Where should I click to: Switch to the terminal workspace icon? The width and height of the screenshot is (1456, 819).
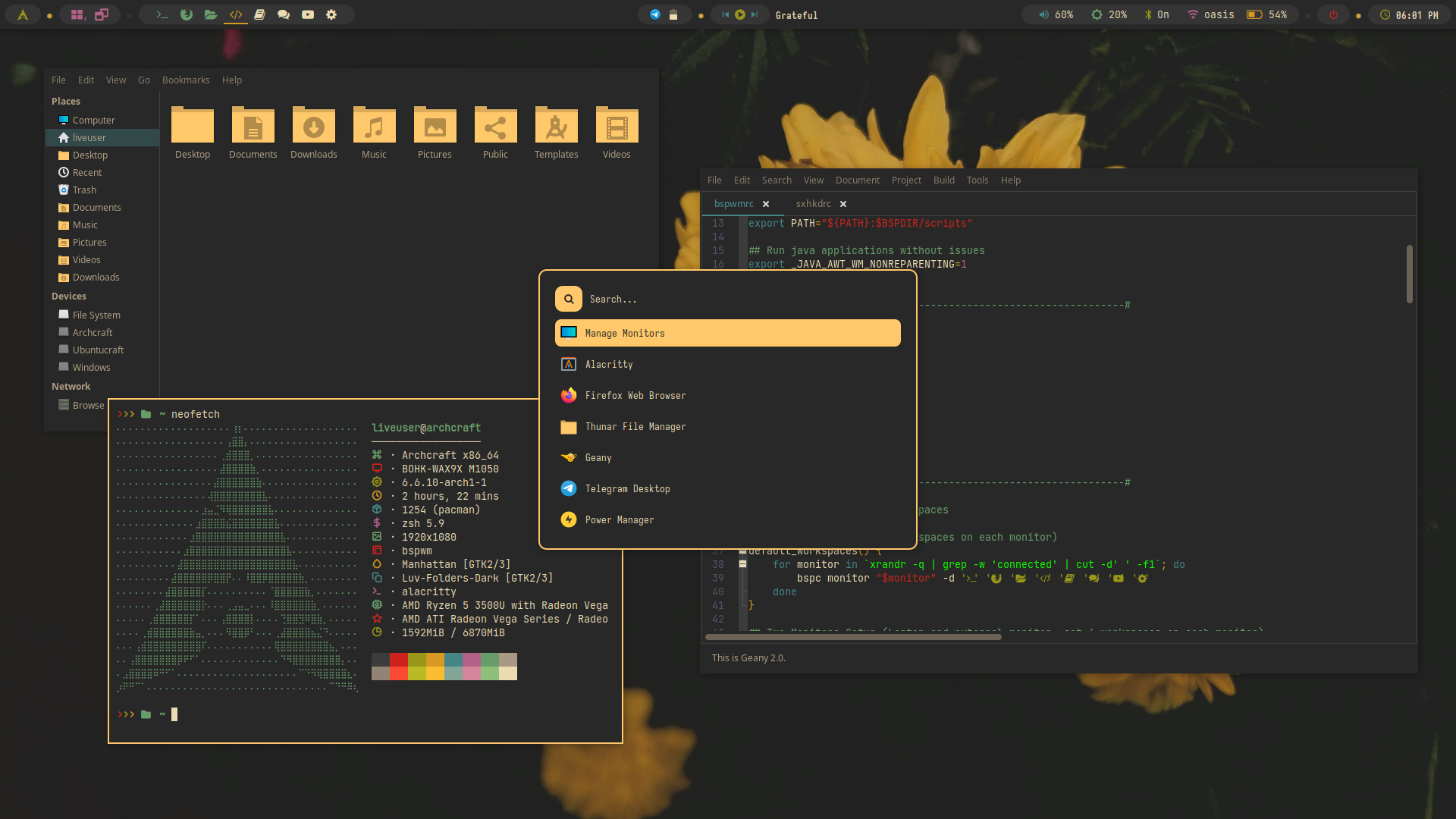[162, 14]
